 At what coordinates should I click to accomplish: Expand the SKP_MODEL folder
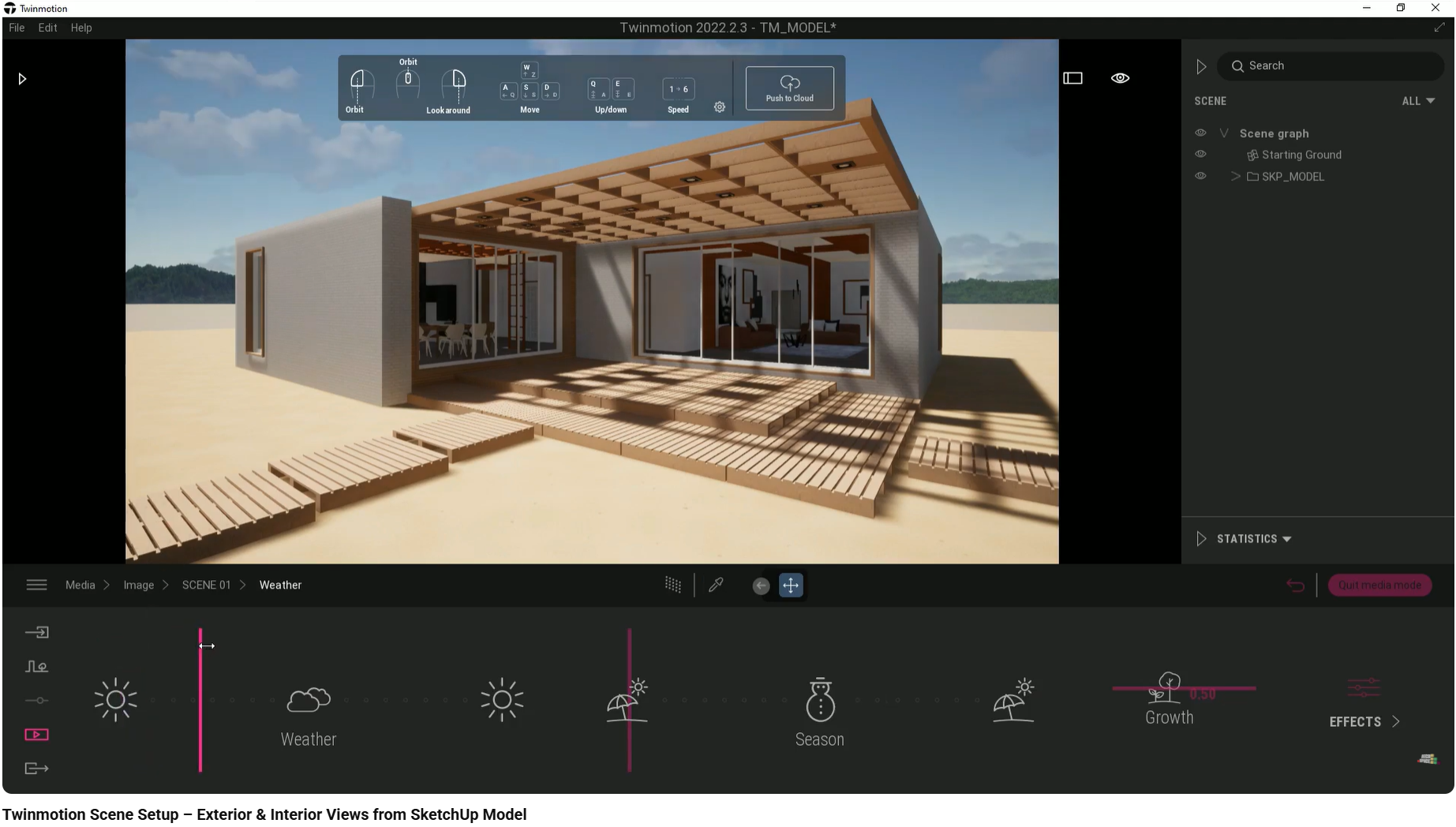click(x=1235, y=177)
